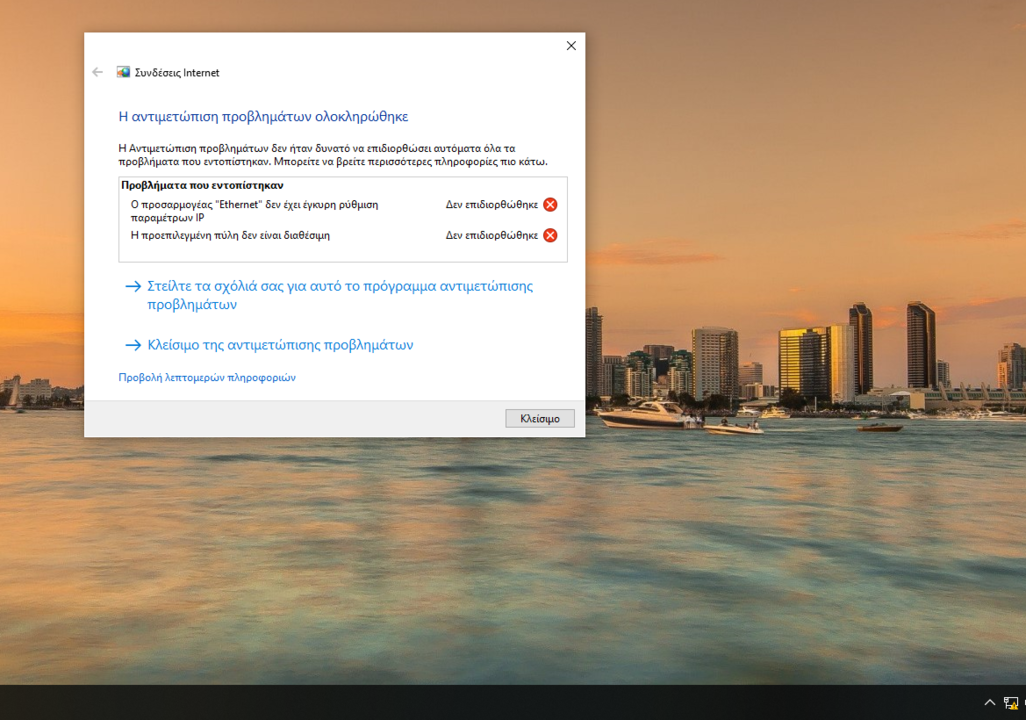
Task: Click the Συνδέσεις Internet window title text
Action: point(177,73)
